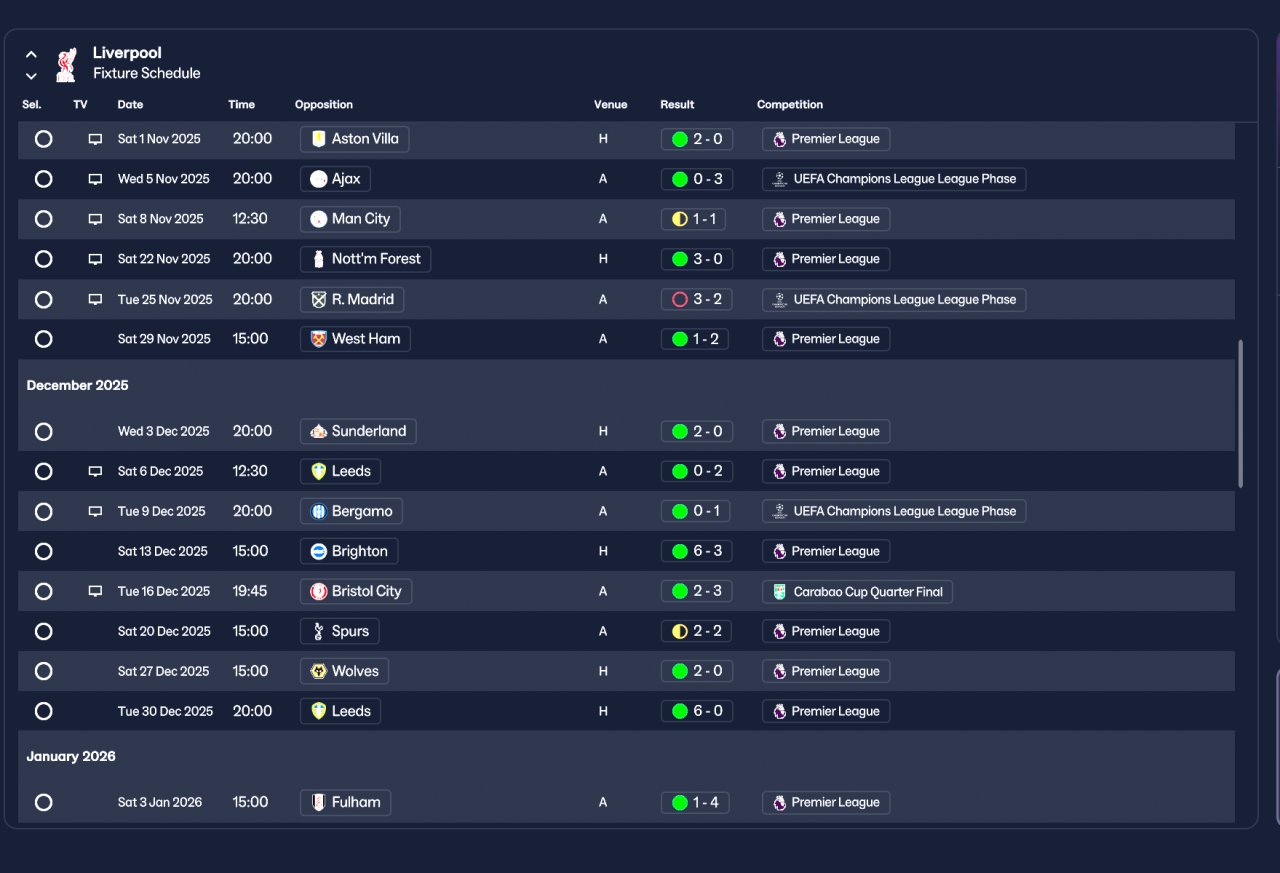This screenshot has height=873, width=1280.
Task: Click the down chevron beside Fixture Schedule
Action: pos(31,76)
